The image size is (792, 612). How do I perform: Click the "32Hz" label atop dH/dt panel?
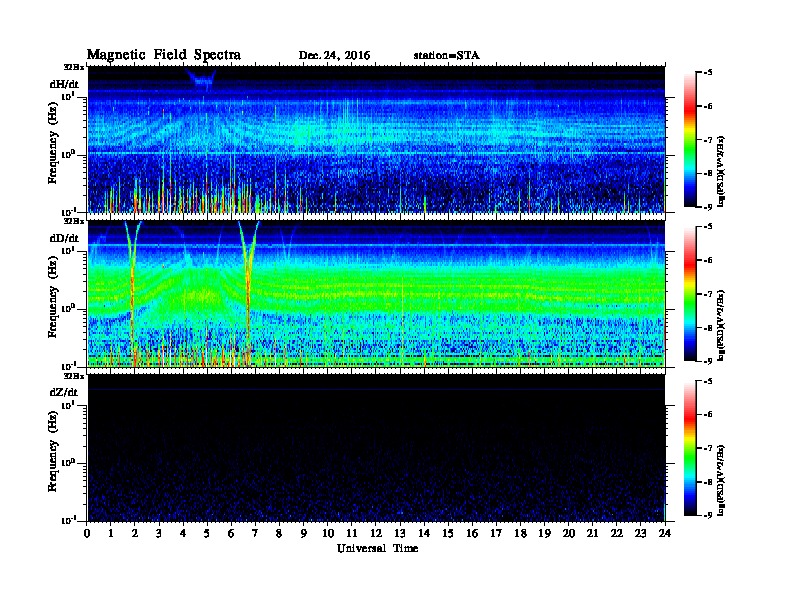pos(74,67)
